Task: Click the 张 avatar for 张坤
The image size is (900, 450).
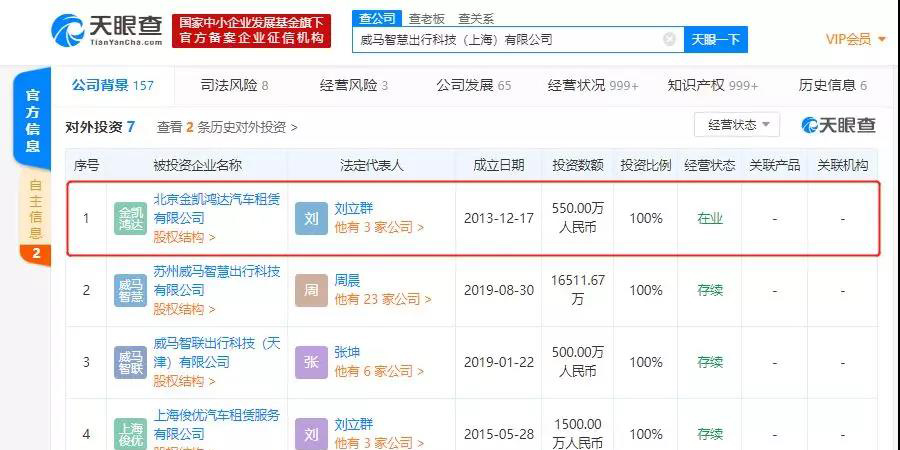Action: (311, 362)
